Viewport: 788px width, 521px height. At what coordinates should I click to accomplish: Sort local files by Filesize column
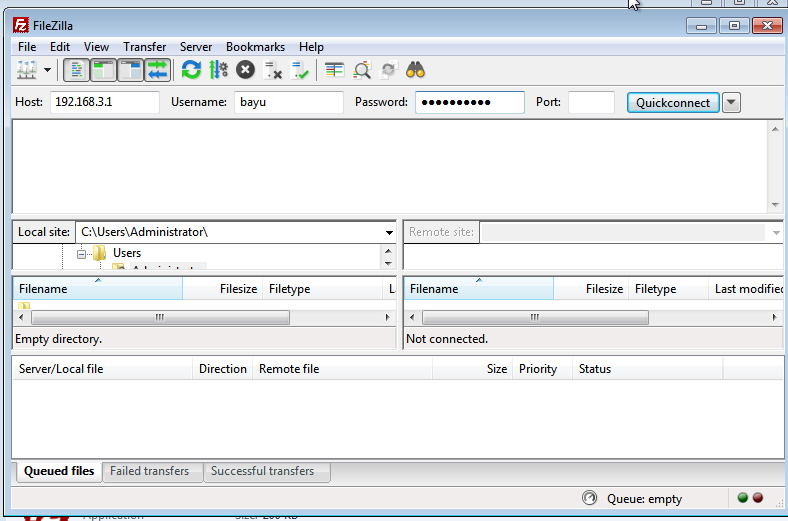(223, 289)
